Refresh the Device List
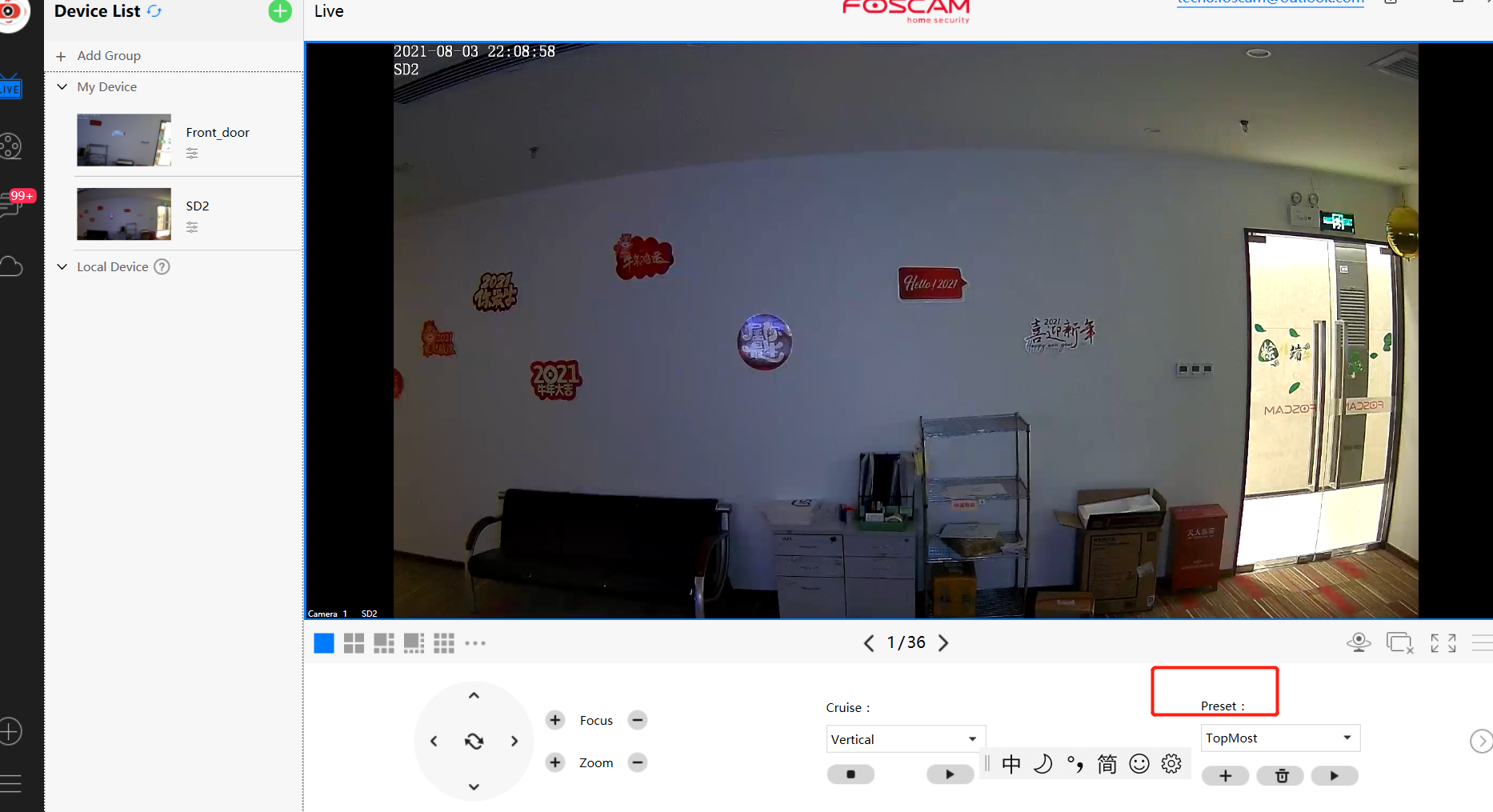The width and height of the screenshot is (1493, 812). pos(152,10)
